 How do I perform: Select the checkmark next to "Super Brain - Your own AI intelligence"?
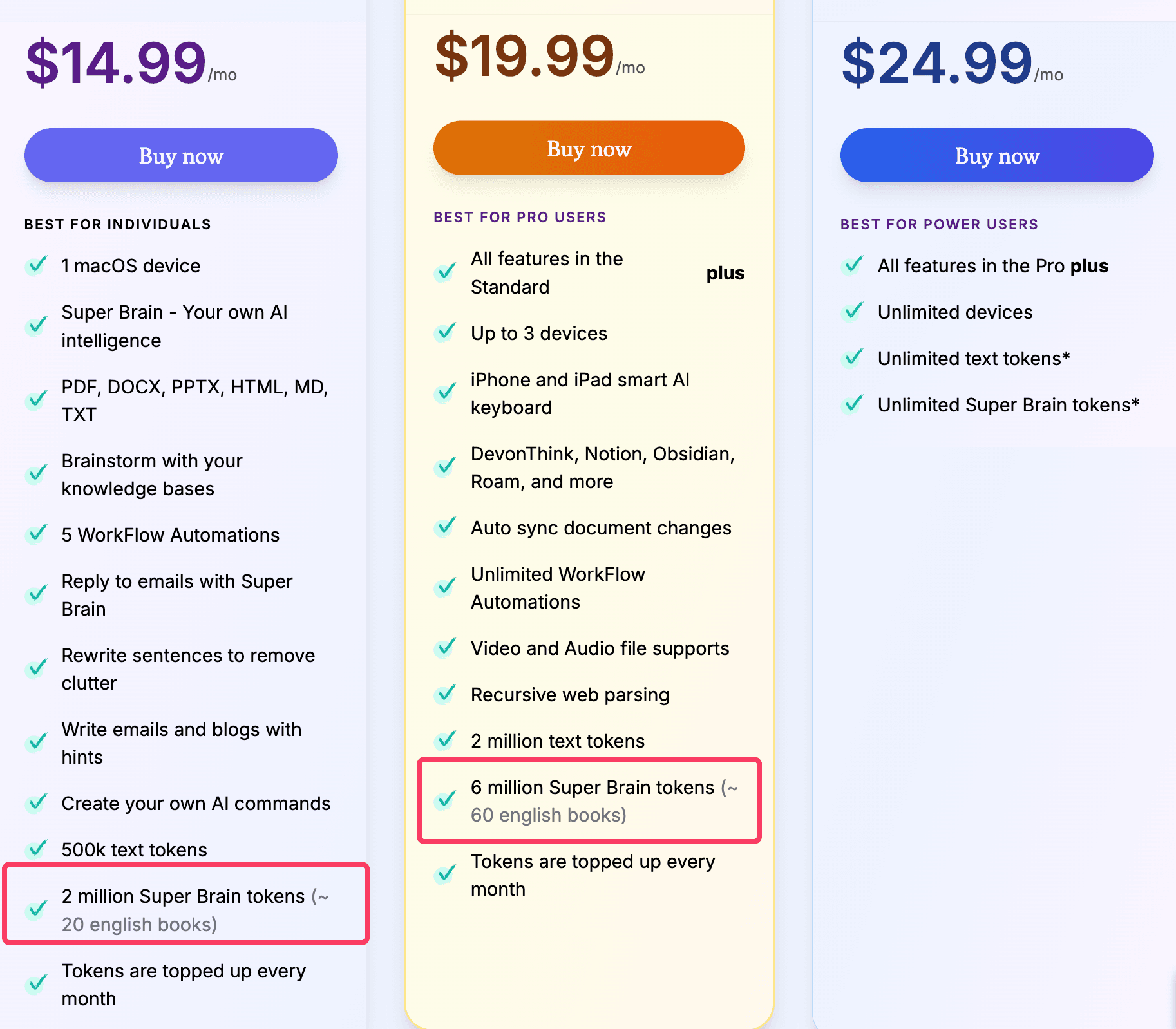pos(37,326)
